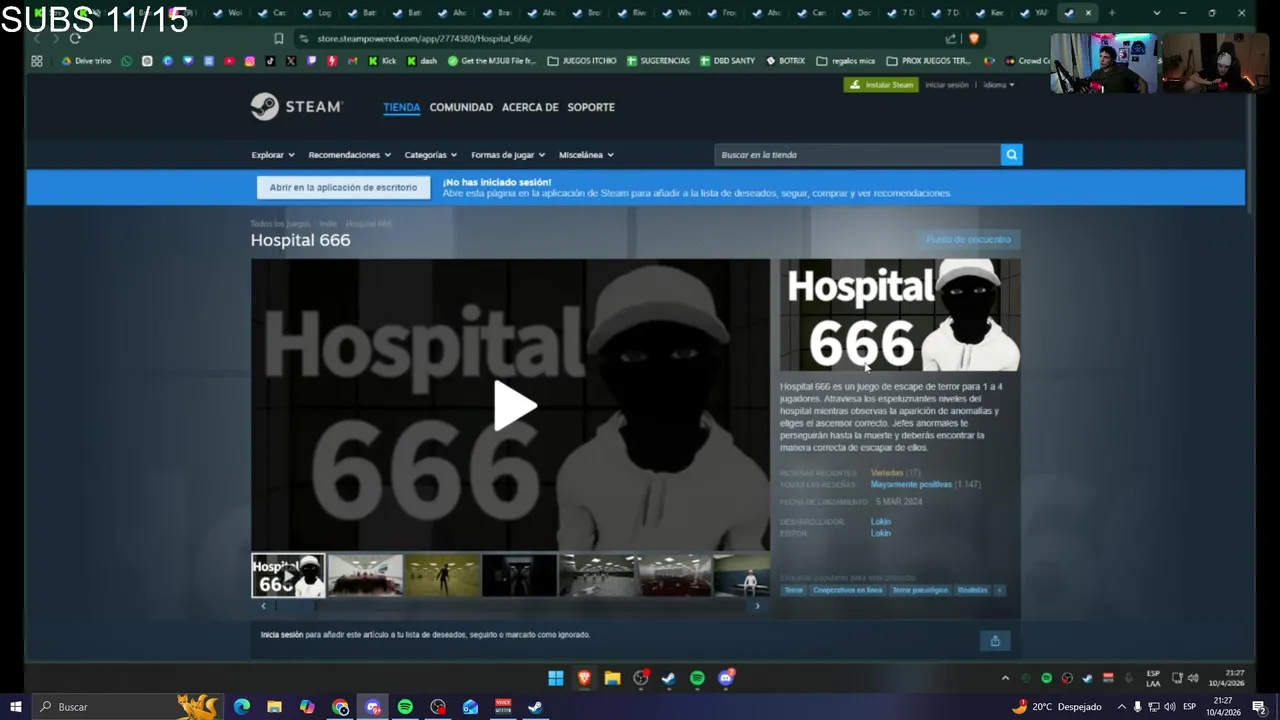Click Abrir en la aplicación de escritorio

[343, 187]
